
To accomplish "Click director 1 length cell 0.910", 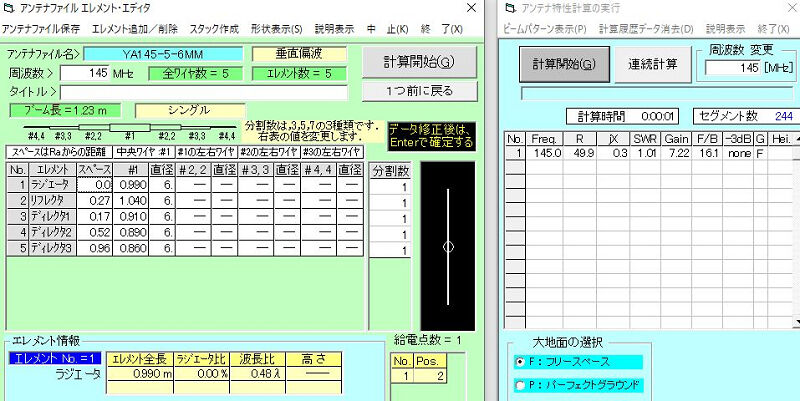I will [x=131, y=217].
